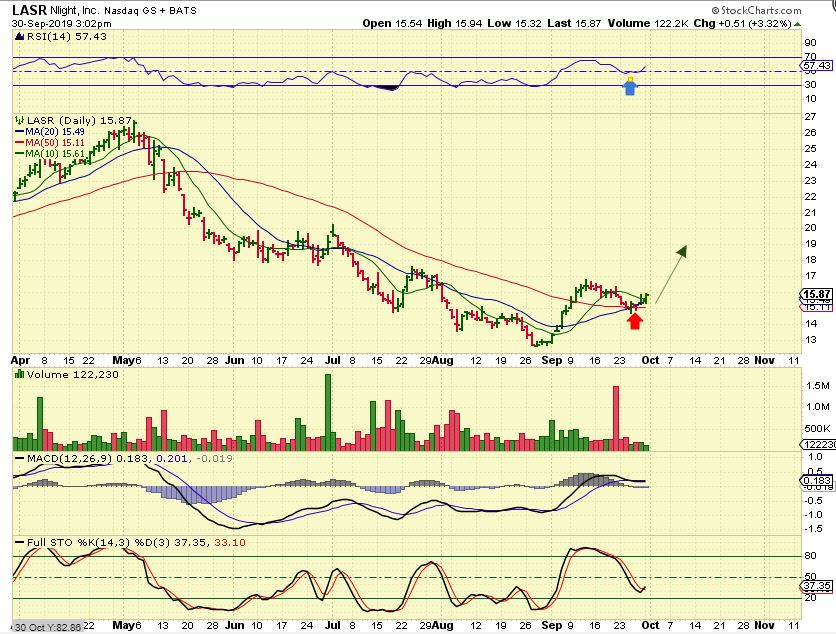Click the MACD(12,26,9) indicator label
The height and width of the screenshot is (634, 836).
pyautogui.click(x=62, y=458)
